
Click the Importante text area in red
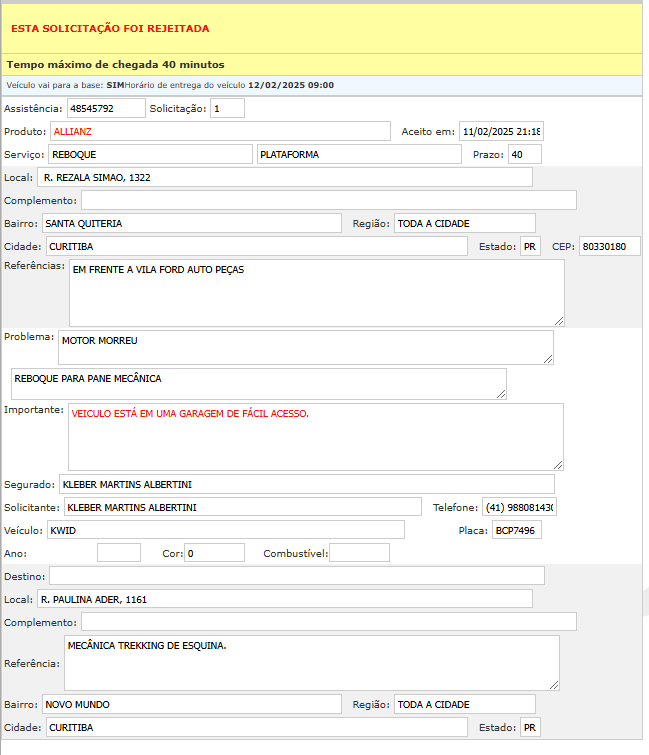click(x=316, y=436)
